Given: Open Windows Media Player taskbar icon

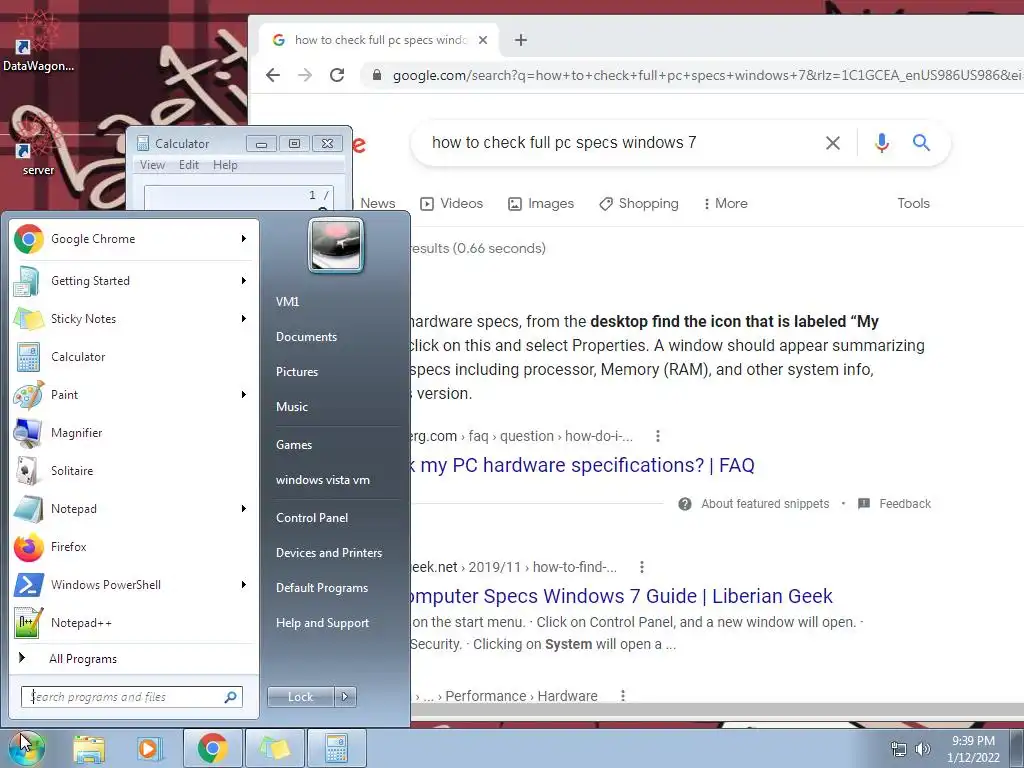Looking at the screenshot, I should tap(149, 748).
